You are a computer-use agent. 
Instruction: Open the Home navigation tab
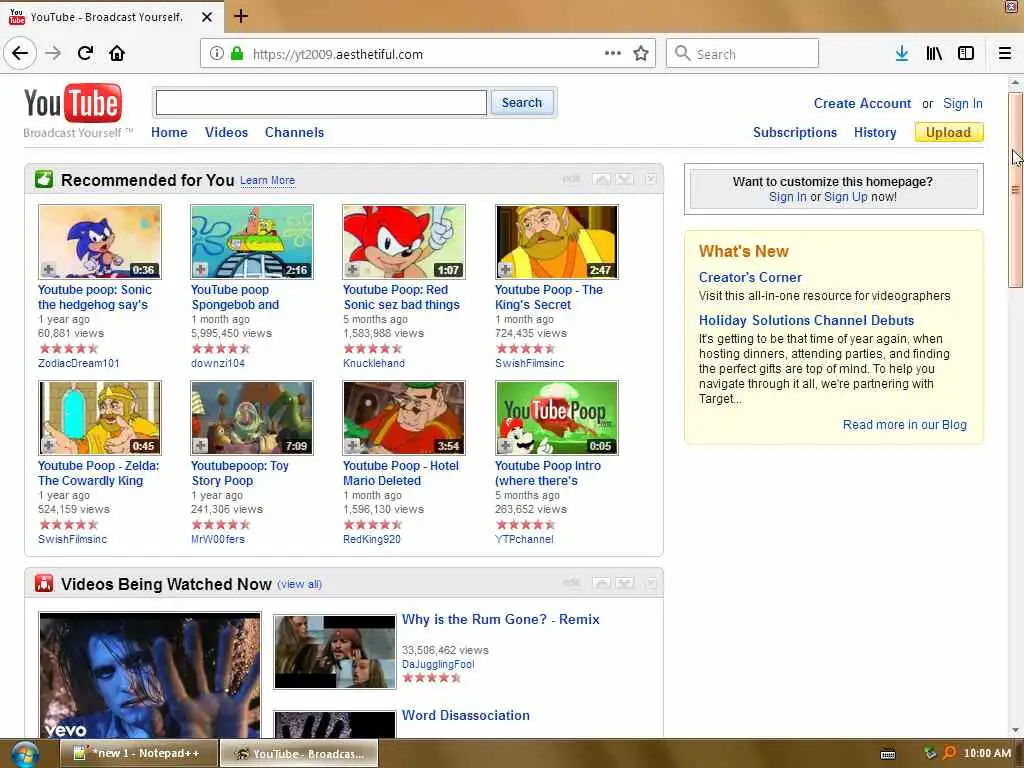(169, 133)
